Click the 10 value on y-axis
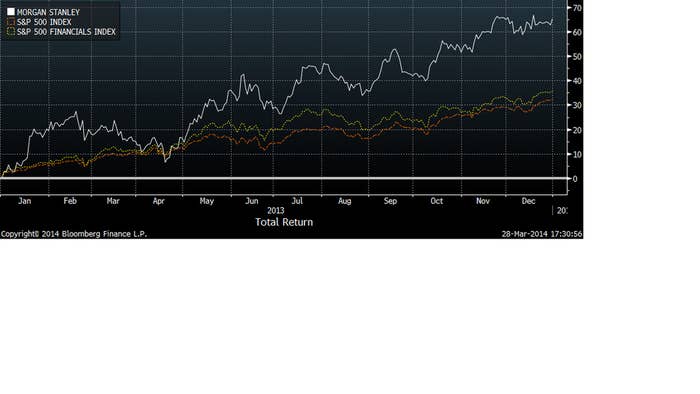This screenshot has height=394, width=700. coord(577,154)
